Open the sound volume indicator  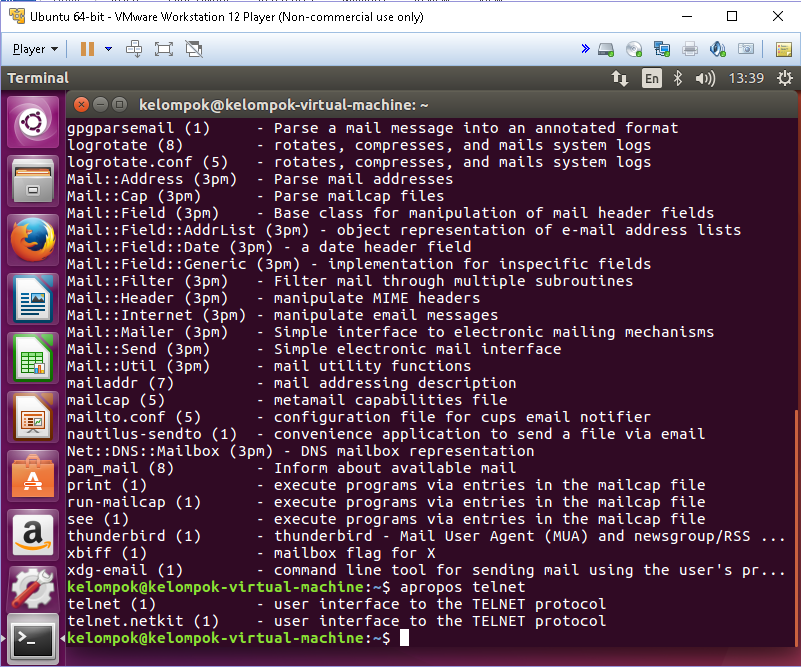705,78
